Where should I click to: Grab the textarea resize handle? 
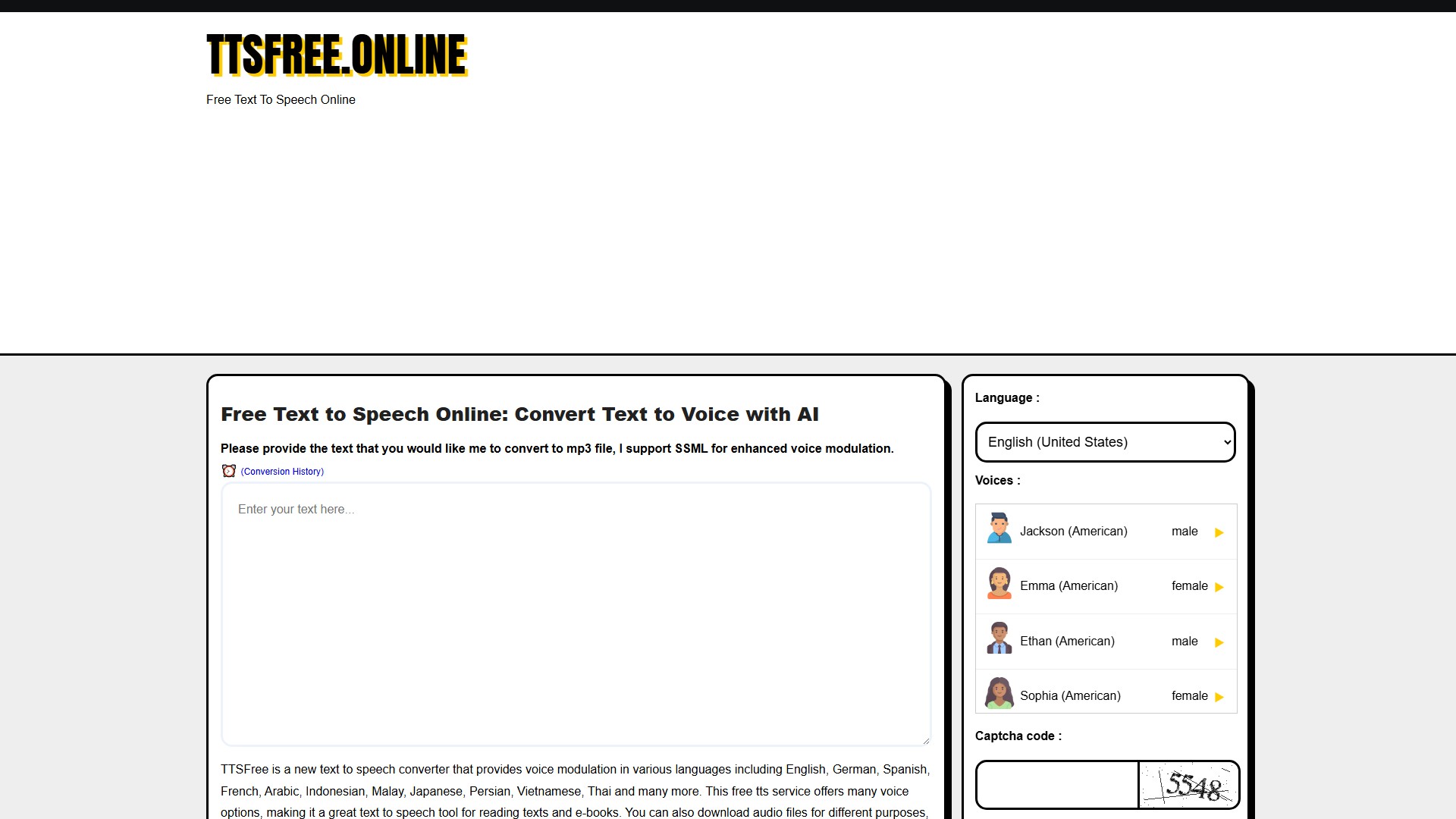coord(926,741)
